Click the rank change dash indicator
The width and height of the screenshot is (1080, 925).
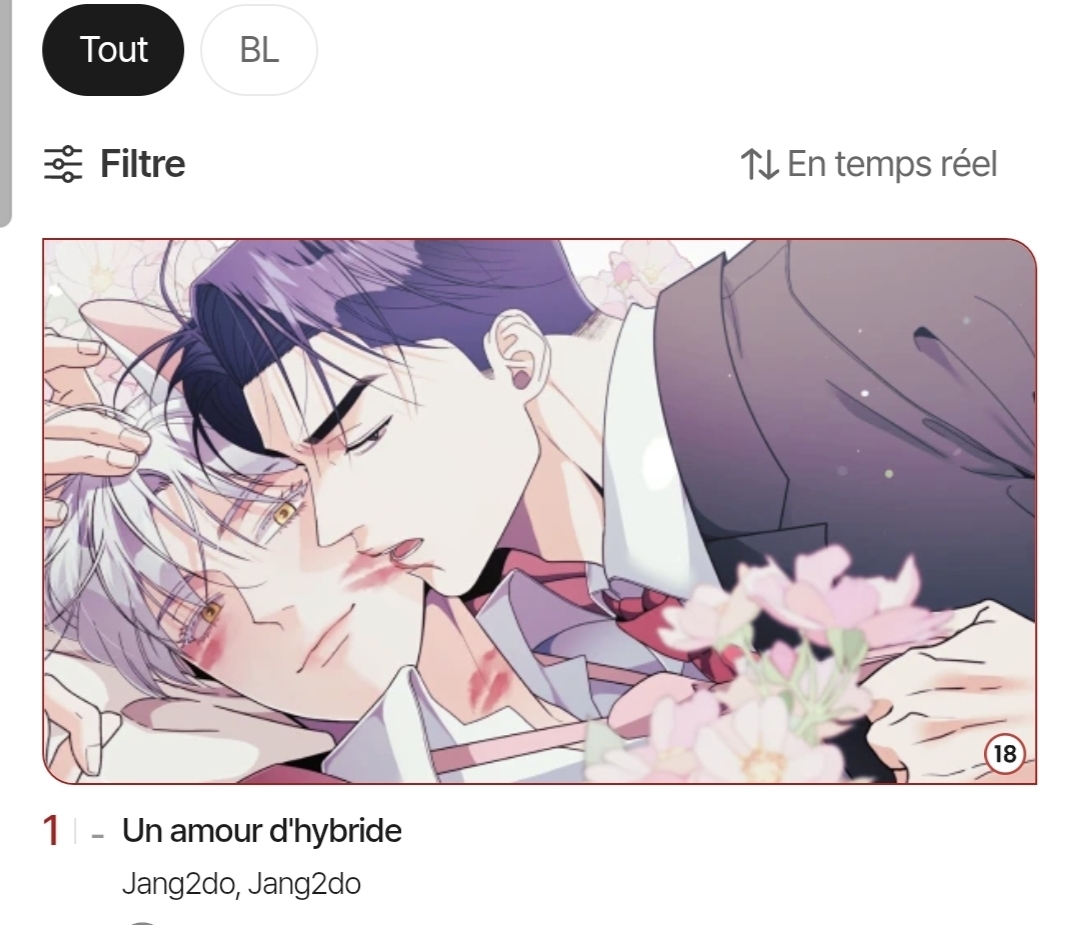pos(98,836)
